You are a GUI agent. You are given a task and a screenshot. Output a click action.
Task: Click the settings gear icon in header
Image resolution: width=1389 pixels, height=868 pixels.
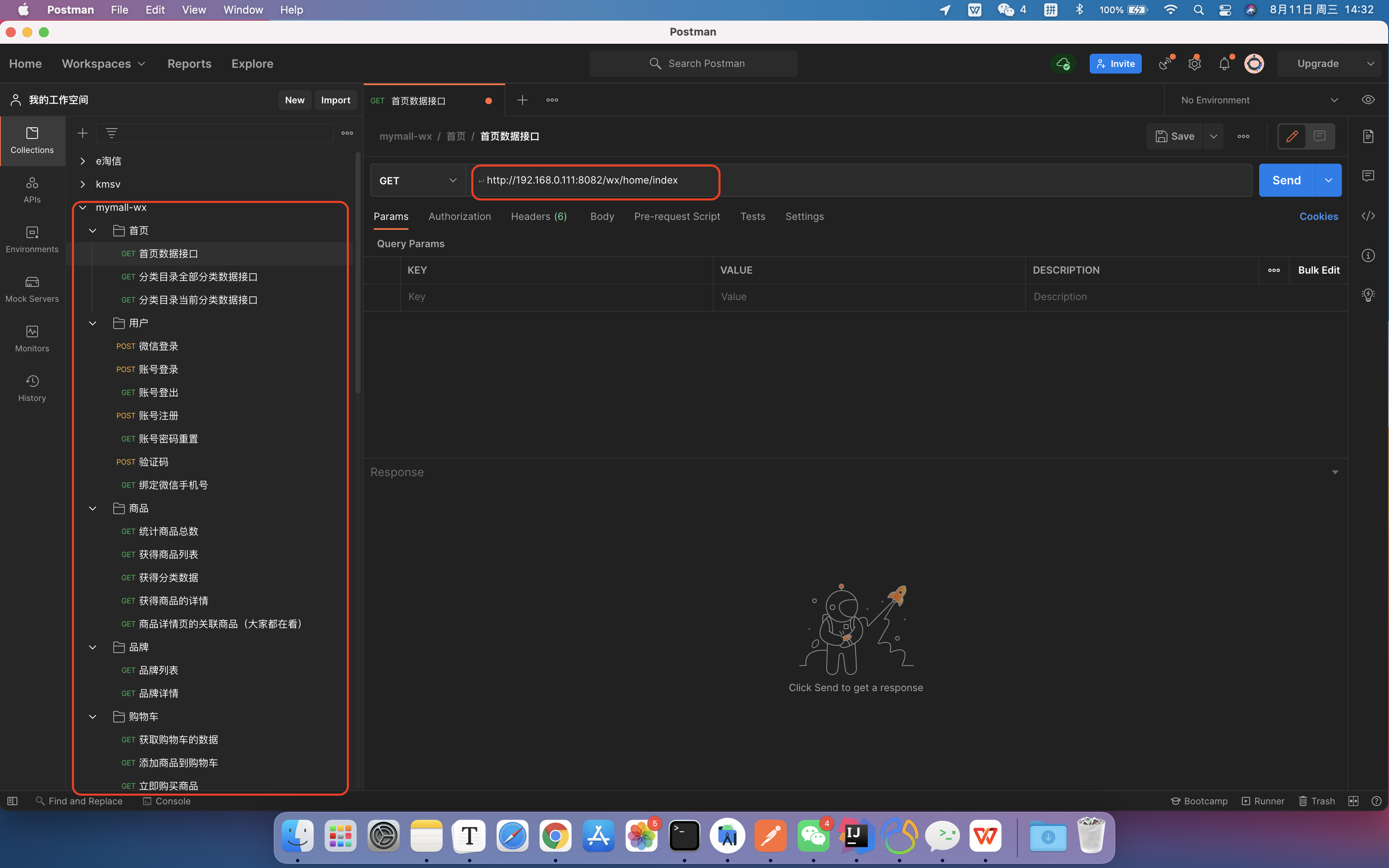click(x=1194, y=64)
